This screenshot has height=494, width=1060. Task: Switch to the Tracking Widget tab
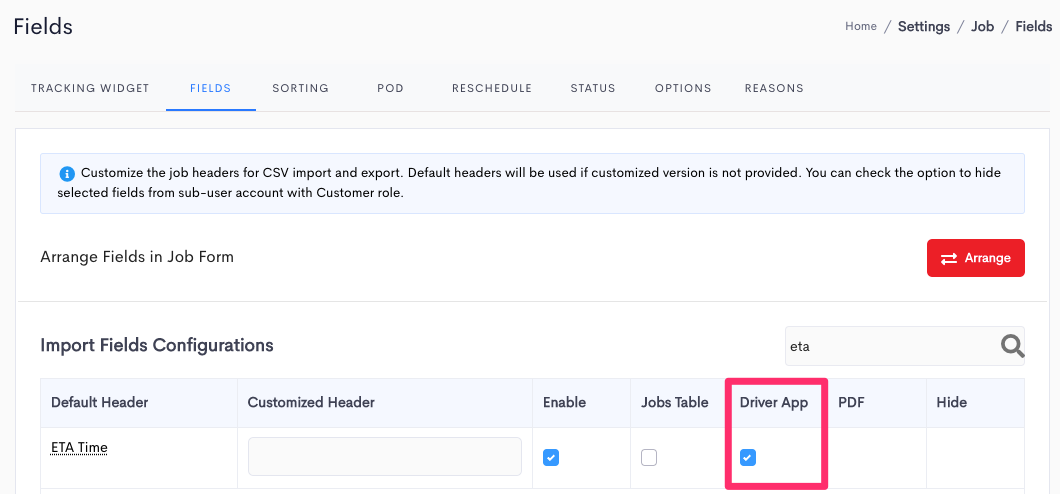point(90,88)
